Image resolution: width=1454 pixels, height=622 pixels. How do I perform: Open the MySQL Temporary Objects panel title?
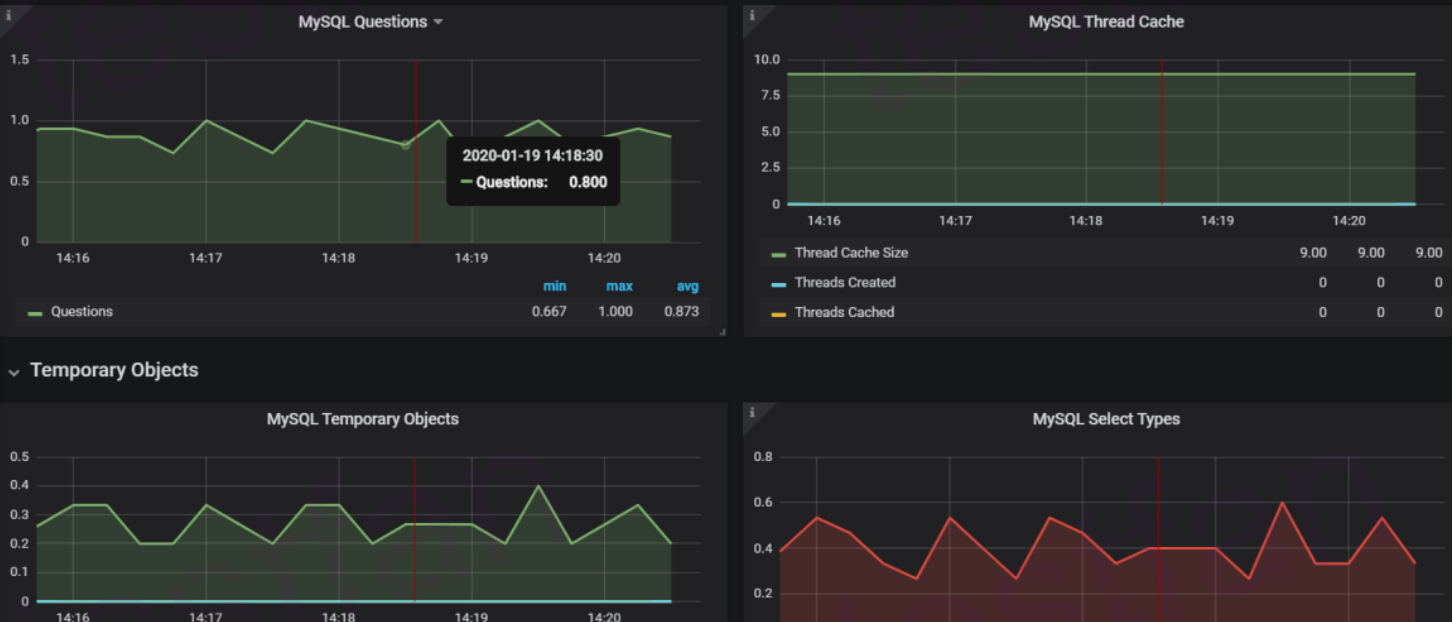363,419
